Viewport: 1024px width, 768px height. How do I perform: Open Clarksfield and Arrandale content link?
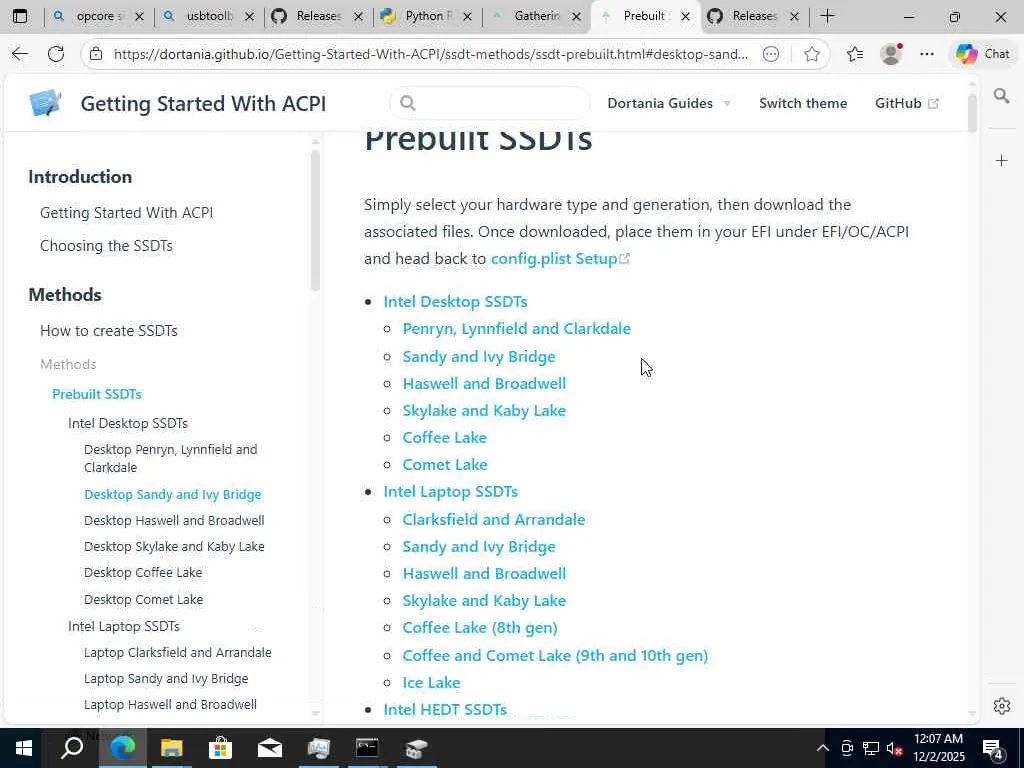494,520
